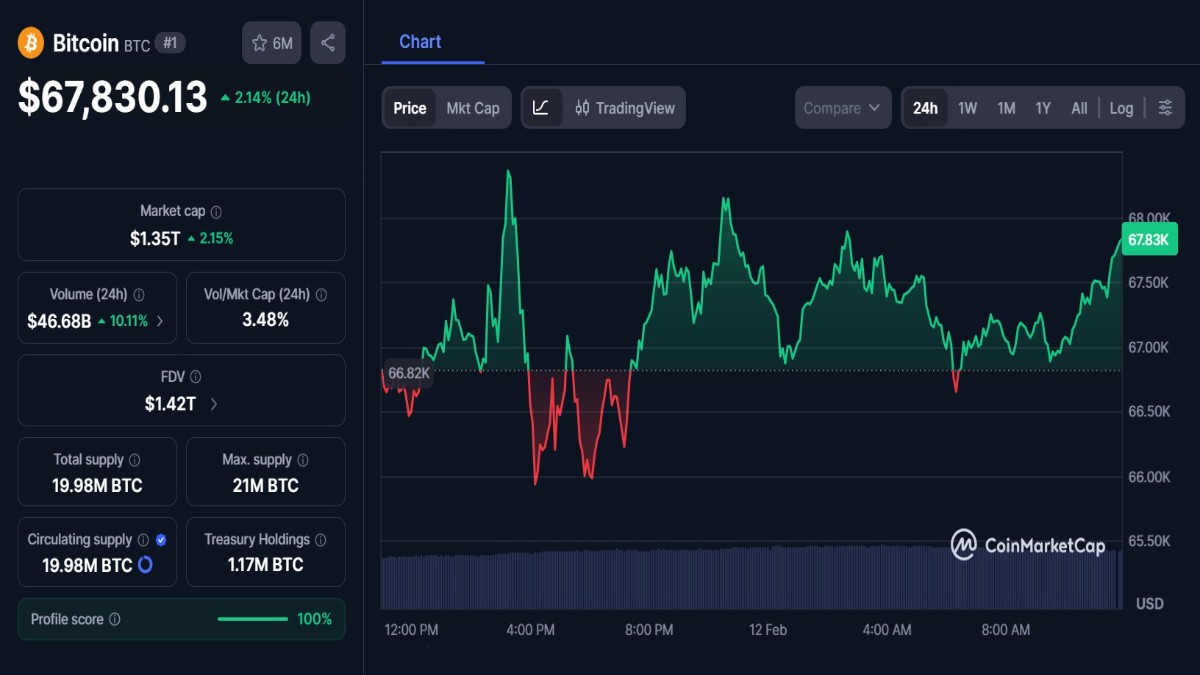Toggle the chart to Mkt Cap view
This screenshot has height=675, width=1200.
473,107
